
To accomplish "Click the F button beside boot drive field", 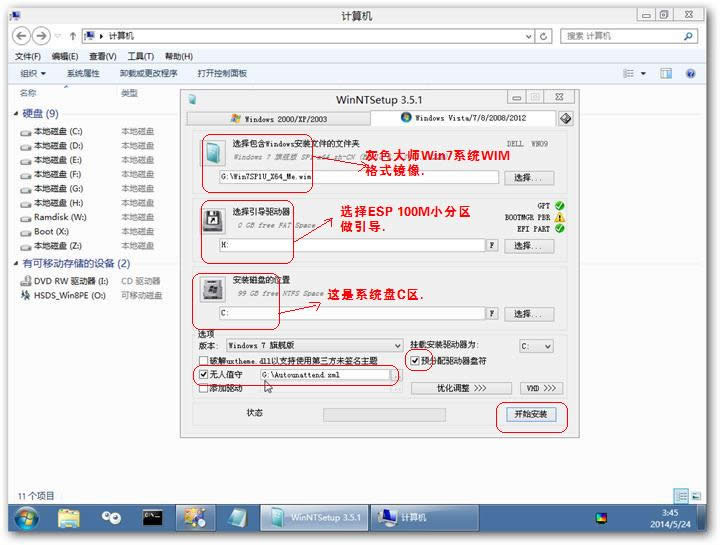I will [491, 245].
